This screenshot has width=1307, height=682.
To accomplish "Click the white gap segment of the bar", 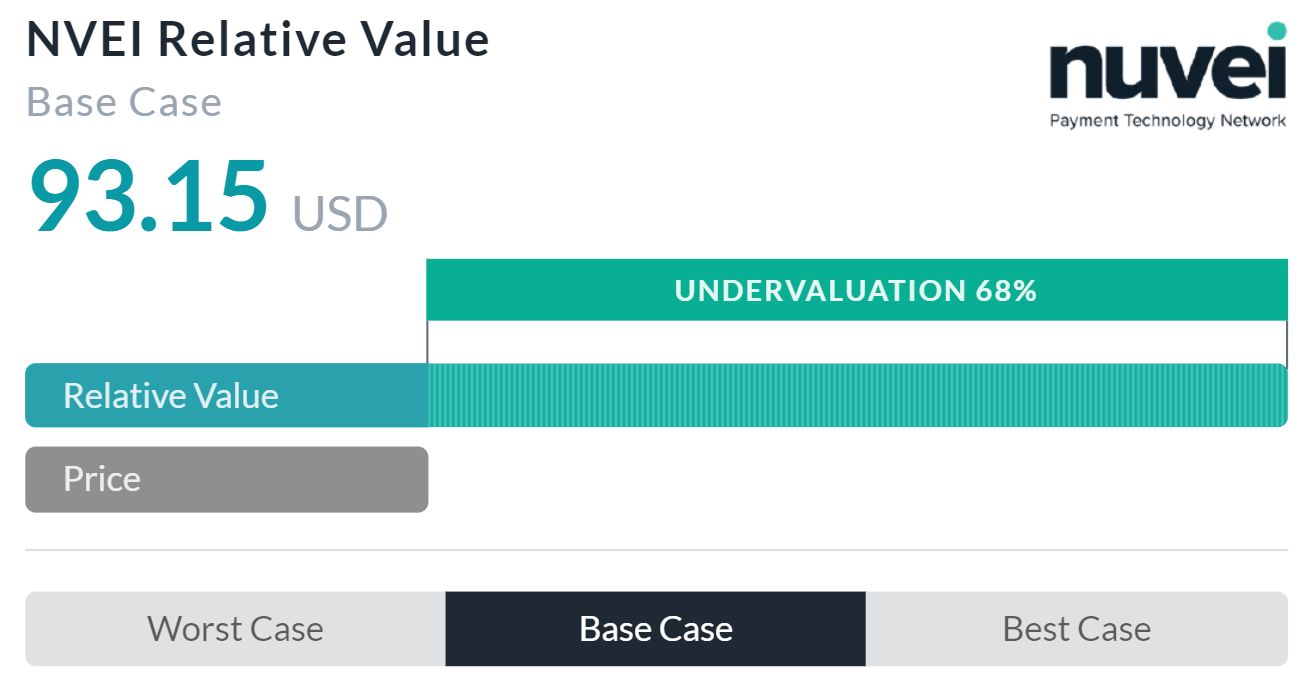I will coord(858,340).
